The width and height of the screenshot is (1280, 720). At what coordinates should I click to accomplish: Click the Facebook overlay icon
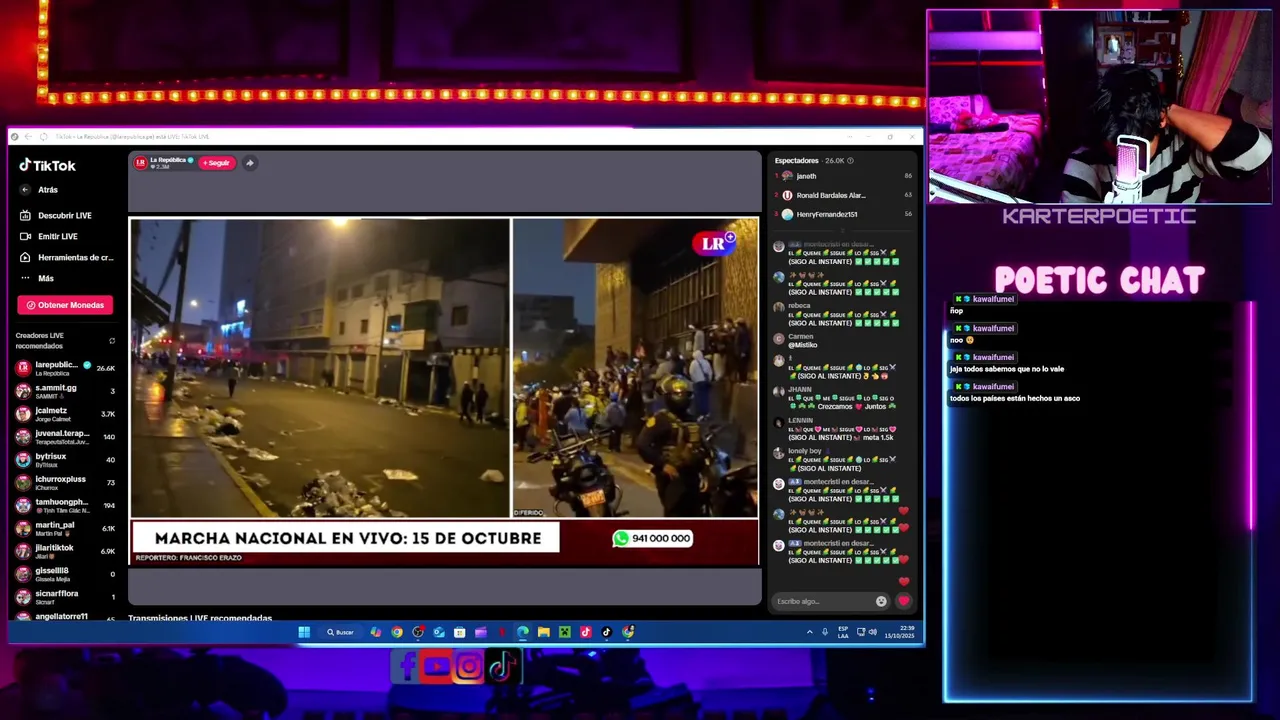click(x=406, y=667)
